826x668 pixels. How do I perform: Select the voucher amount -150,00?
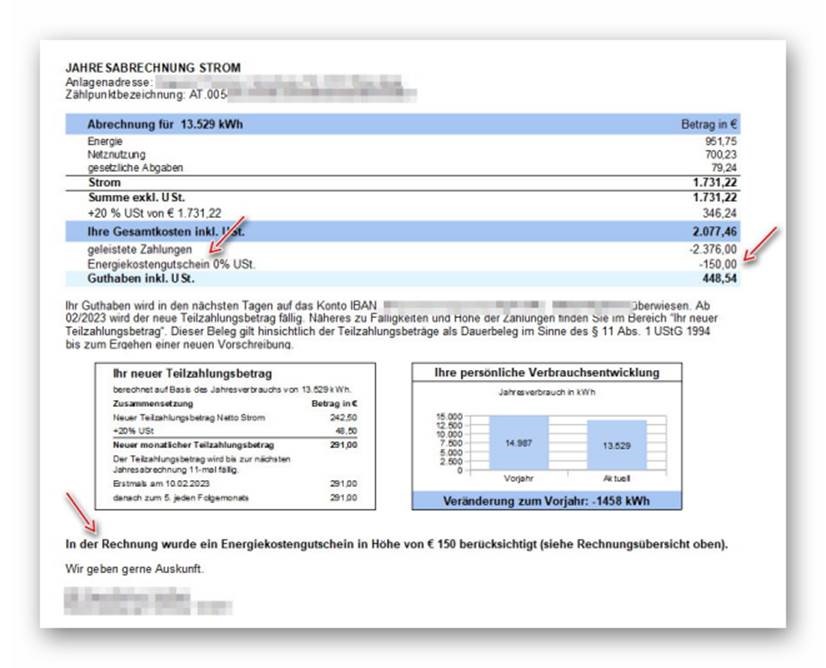click(x=718, y=264)
